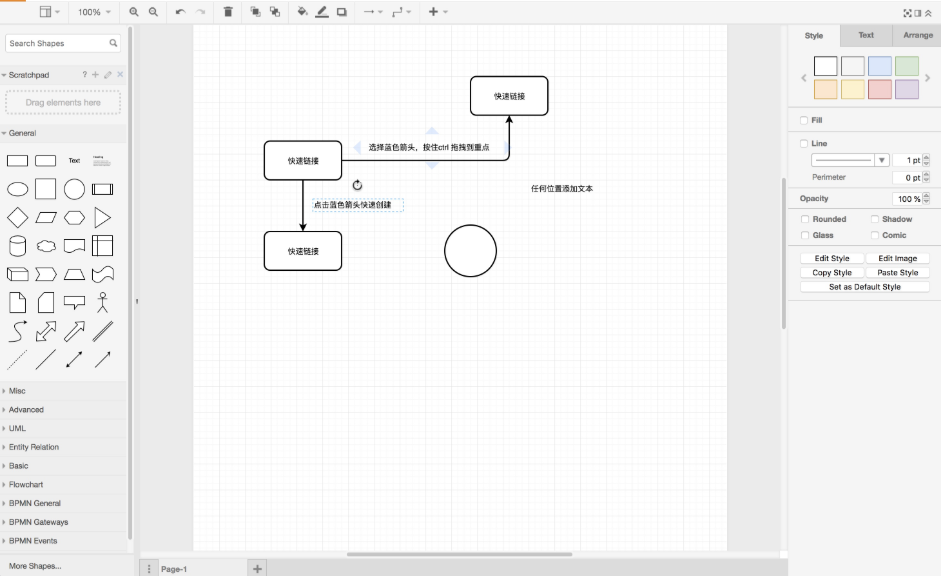This screenshot has height=576, width=941.
Task: Click inside the Search Shapes field
Action: 55,43
